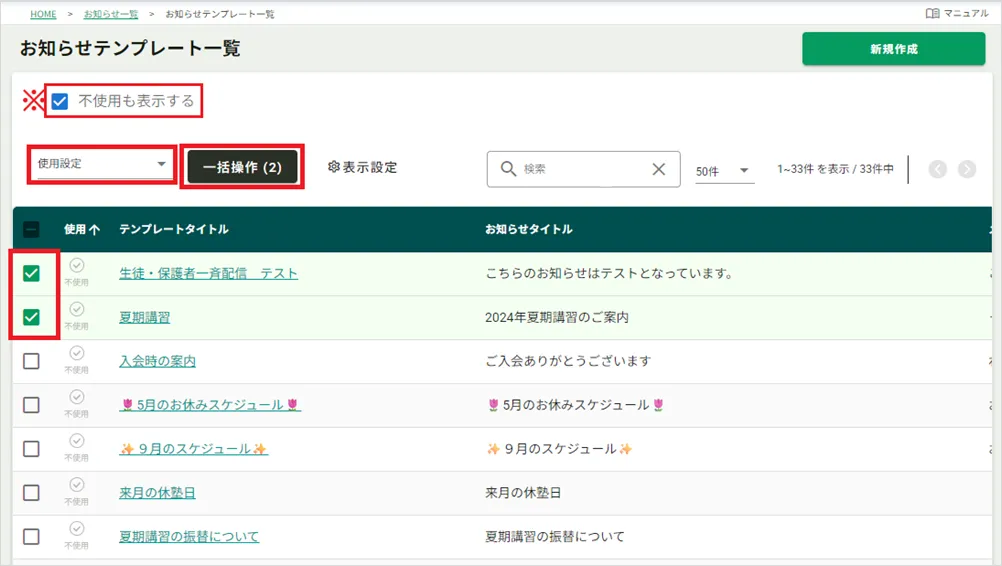The width and height of the screenshot is (1002, 566).
Task: Click the text ご入会ありがとうございます
Action: coord(568,361)
